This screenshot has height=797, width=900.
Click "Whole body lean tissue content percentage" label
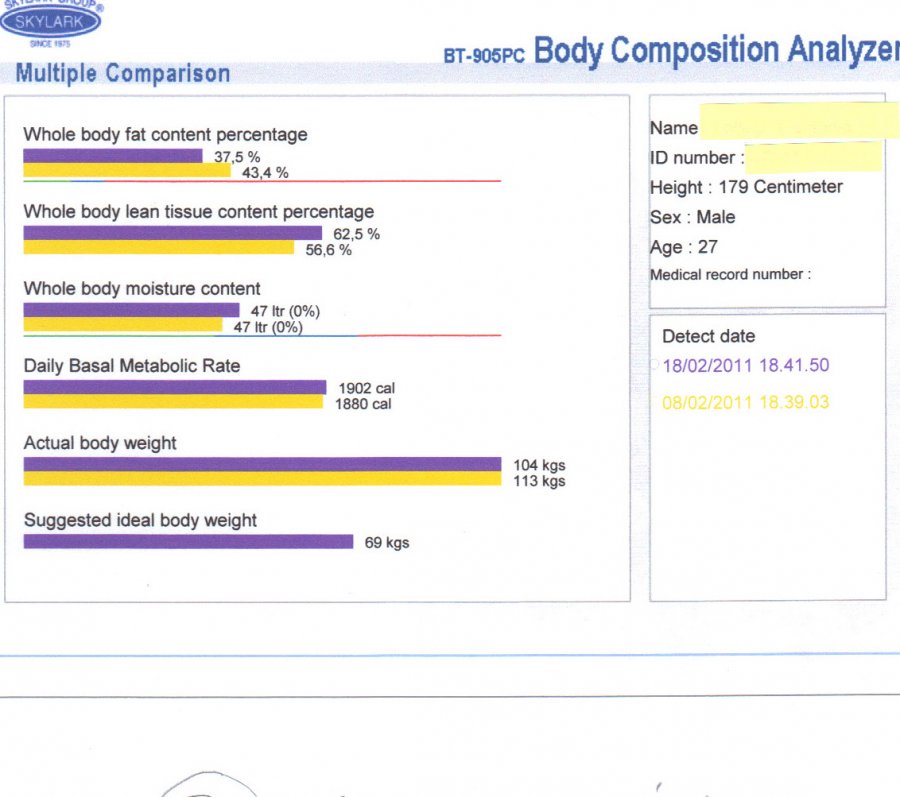point(199,212)
